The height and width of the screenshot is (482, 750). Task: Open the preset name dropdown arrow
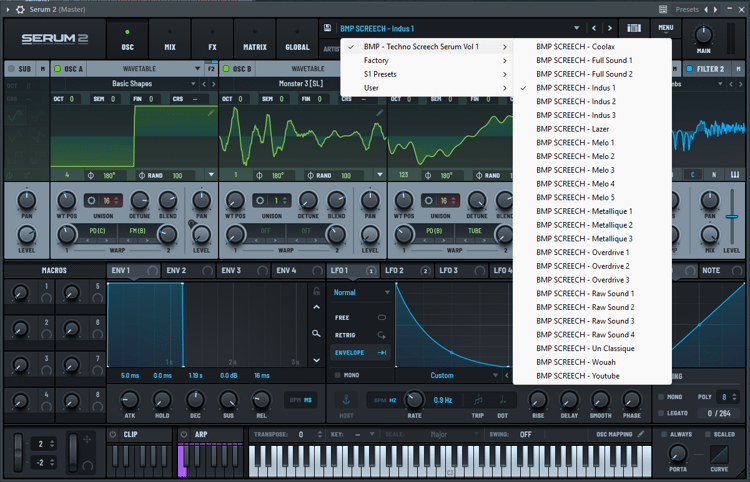(x=576, y=28)
